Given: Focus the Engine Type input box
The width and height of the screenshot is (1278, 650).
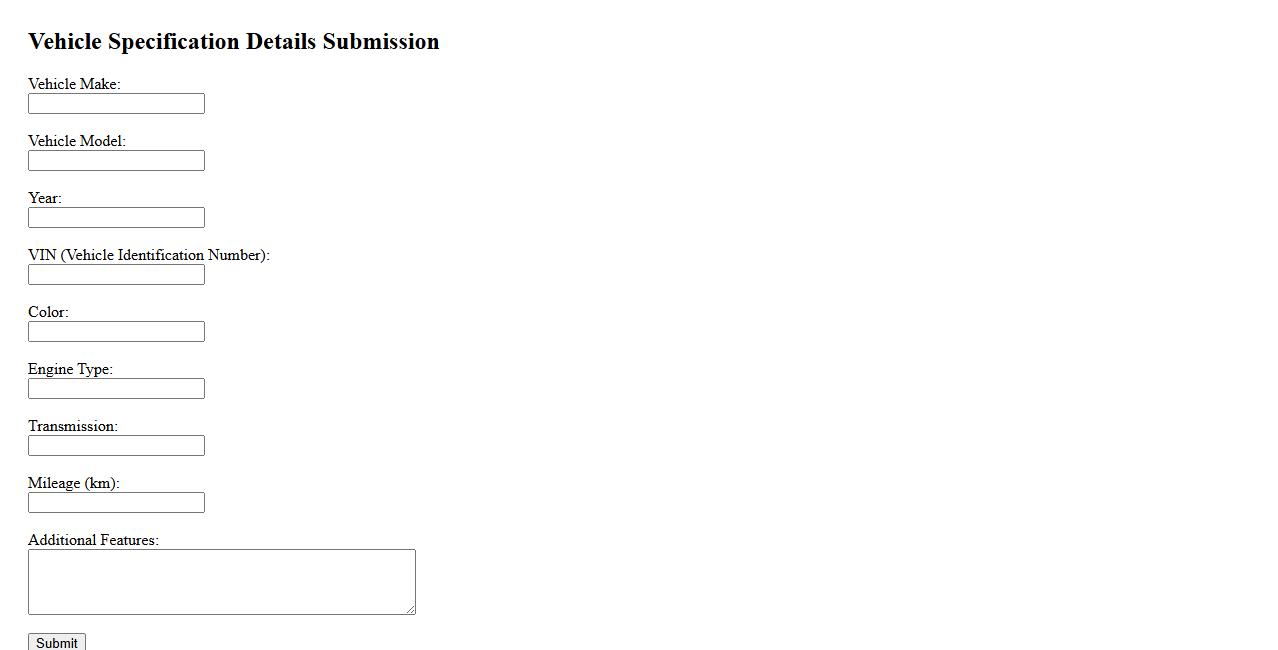Looking at the screenshot, I should click(116, 389).
